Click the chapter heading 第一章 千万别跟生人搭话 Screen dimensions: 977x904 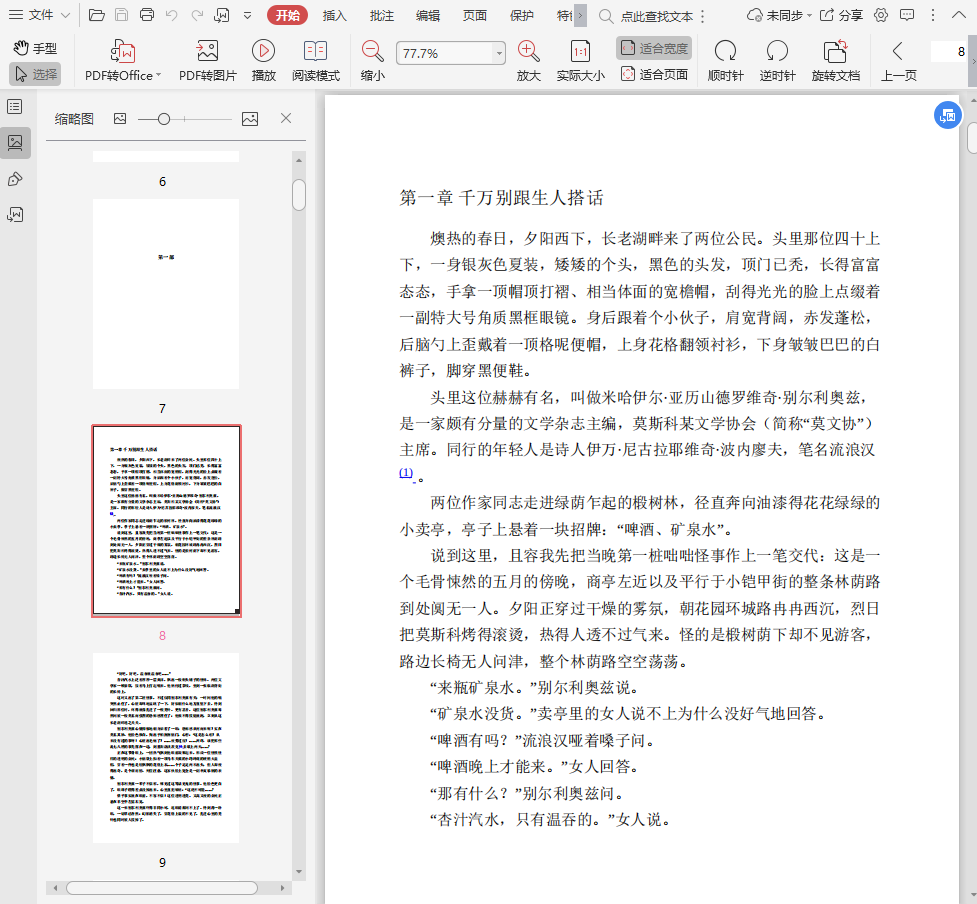point(502,198)
